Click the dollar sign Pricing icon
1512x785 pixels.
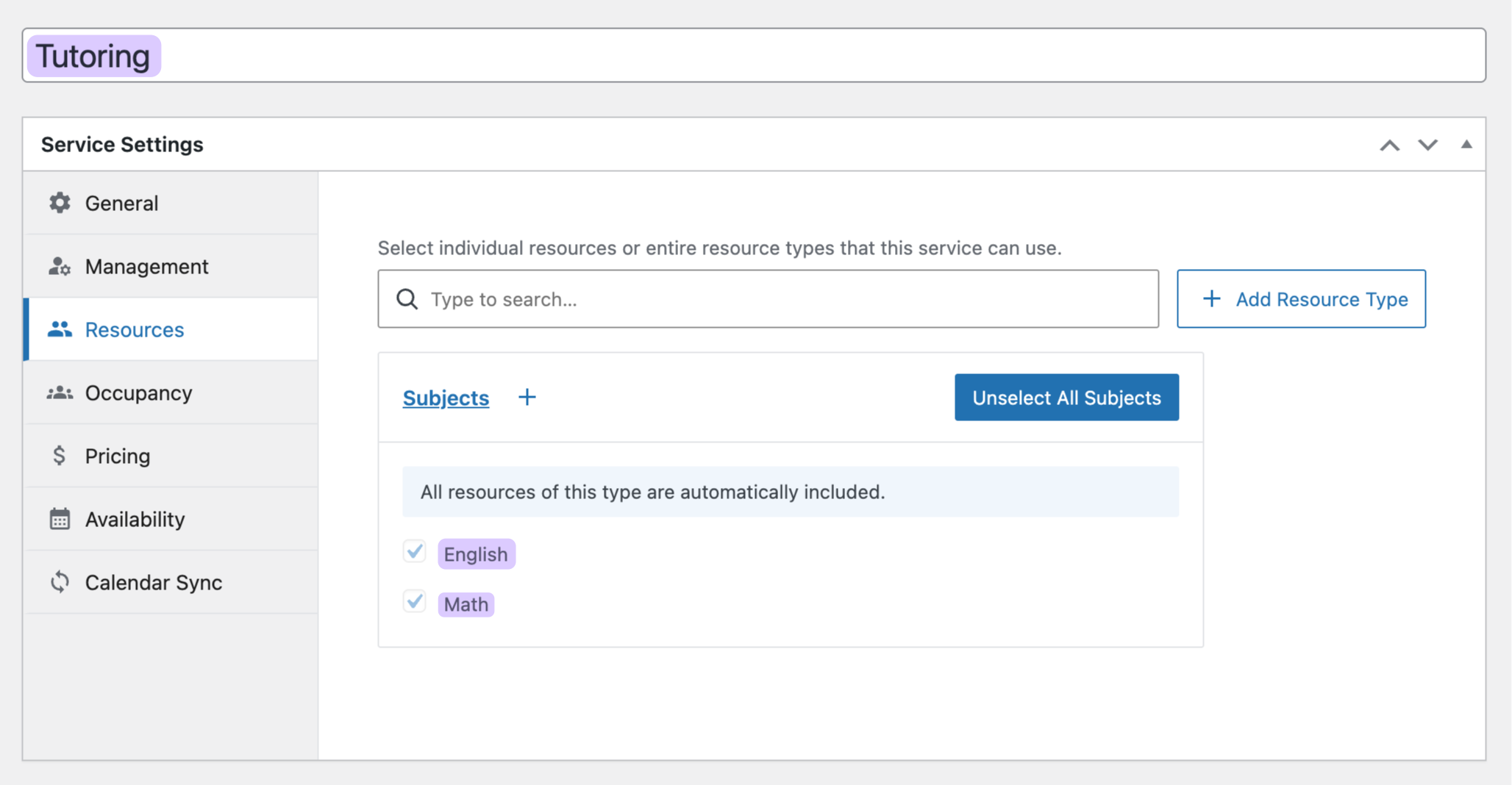(60, 456)
